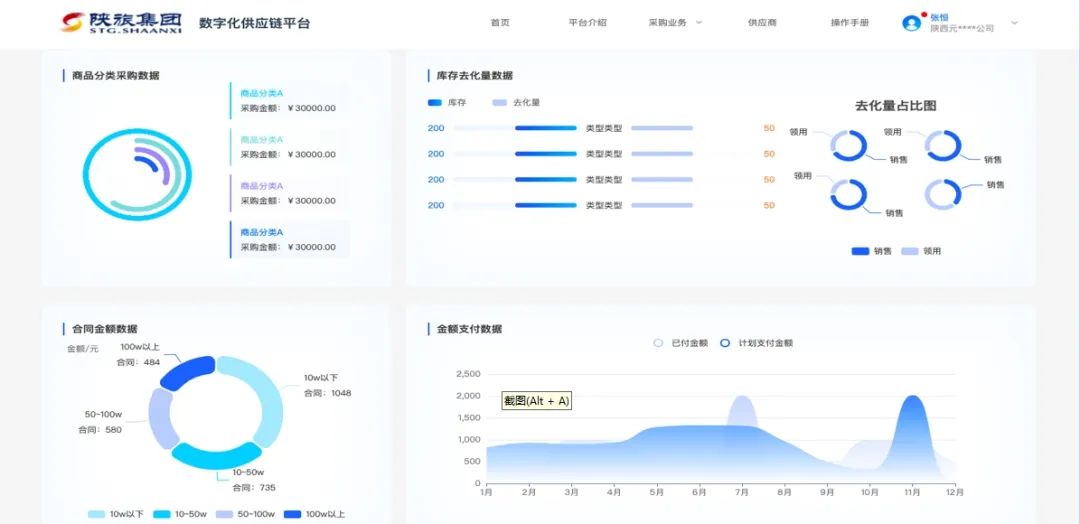Click the top-left 去化量 donut chart
1080x524 pixels.
coord(849,146)
